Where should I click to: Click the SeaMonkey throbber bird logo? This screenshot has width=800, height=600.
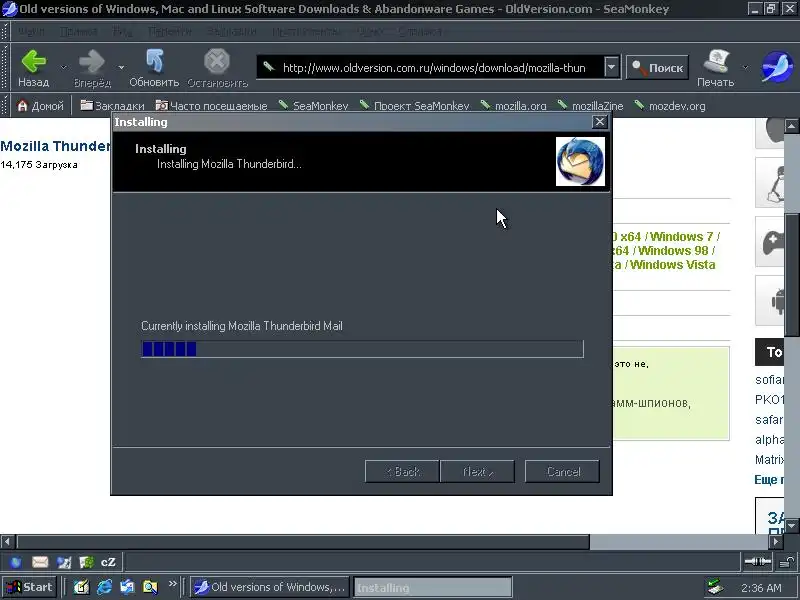pos(777,67)
